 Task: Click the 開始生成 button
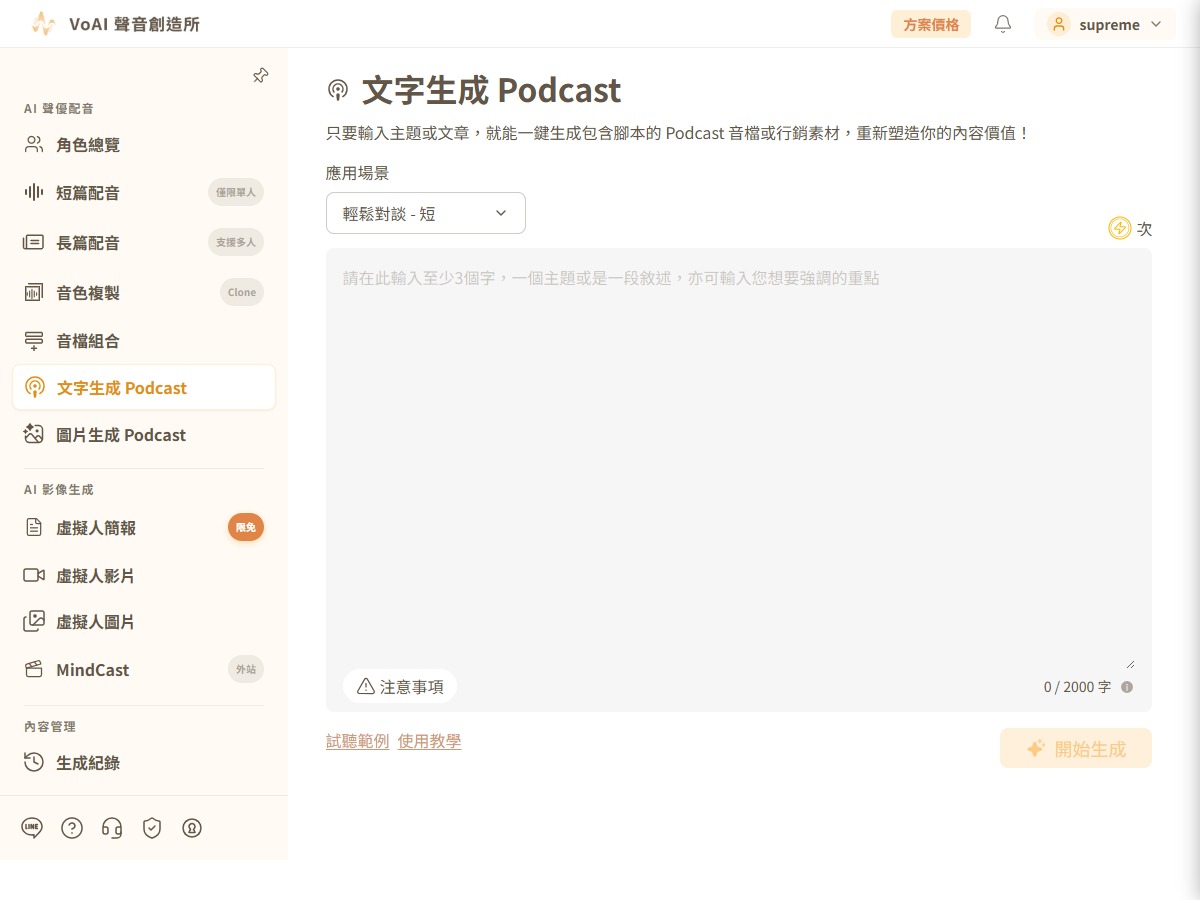1076,748
